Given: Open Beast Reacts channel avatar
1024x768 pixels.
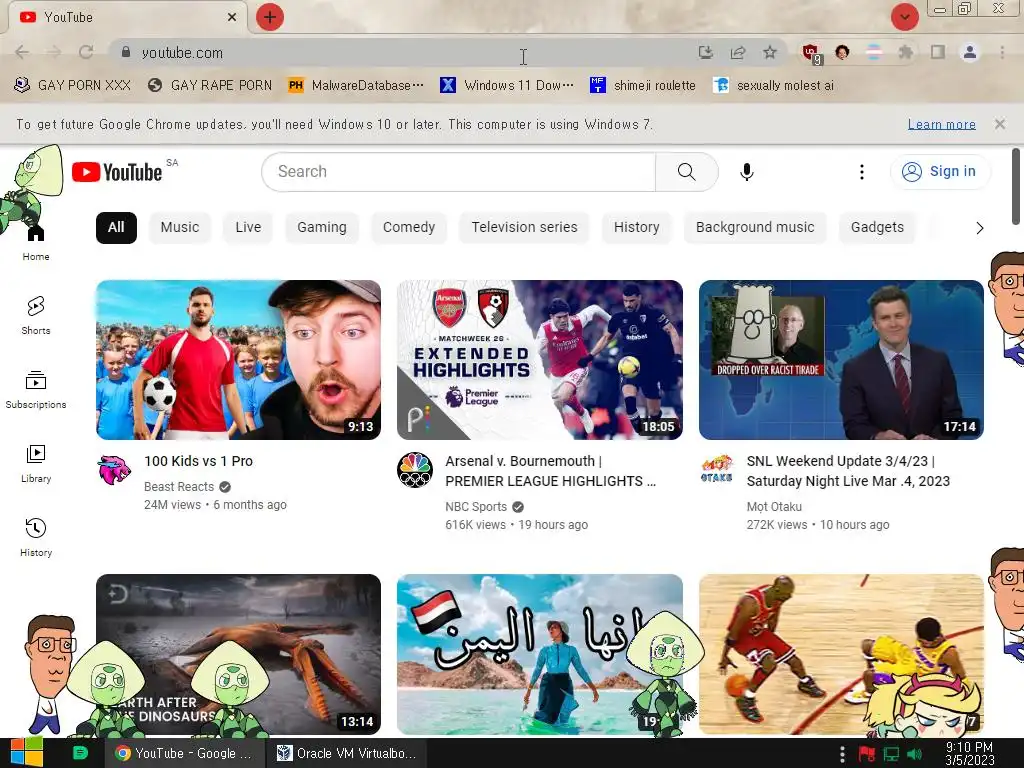Looking at the screenshot, I should coord(114,470).
